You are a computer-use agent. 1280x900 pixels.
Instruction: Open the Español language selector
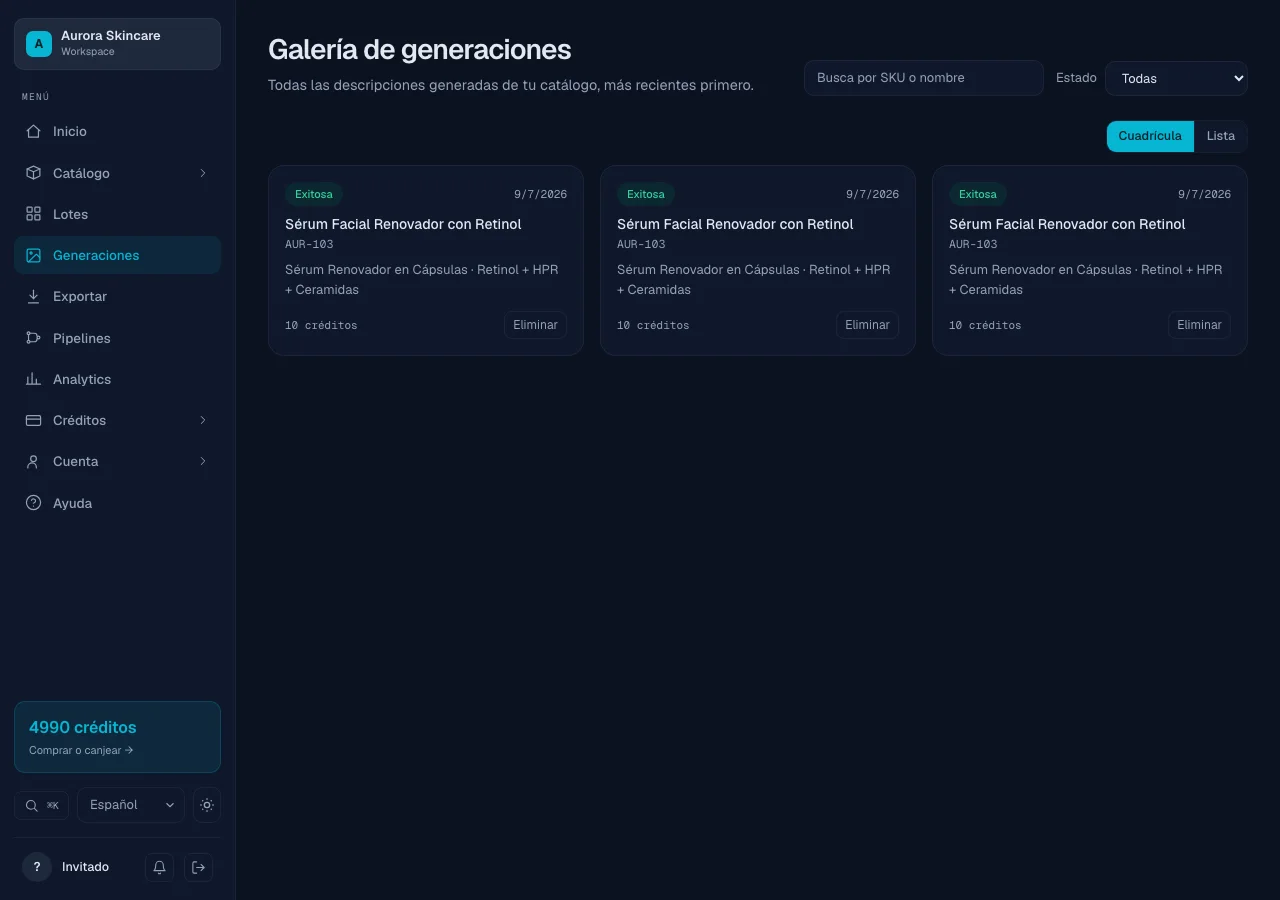(x=131, y=805)
